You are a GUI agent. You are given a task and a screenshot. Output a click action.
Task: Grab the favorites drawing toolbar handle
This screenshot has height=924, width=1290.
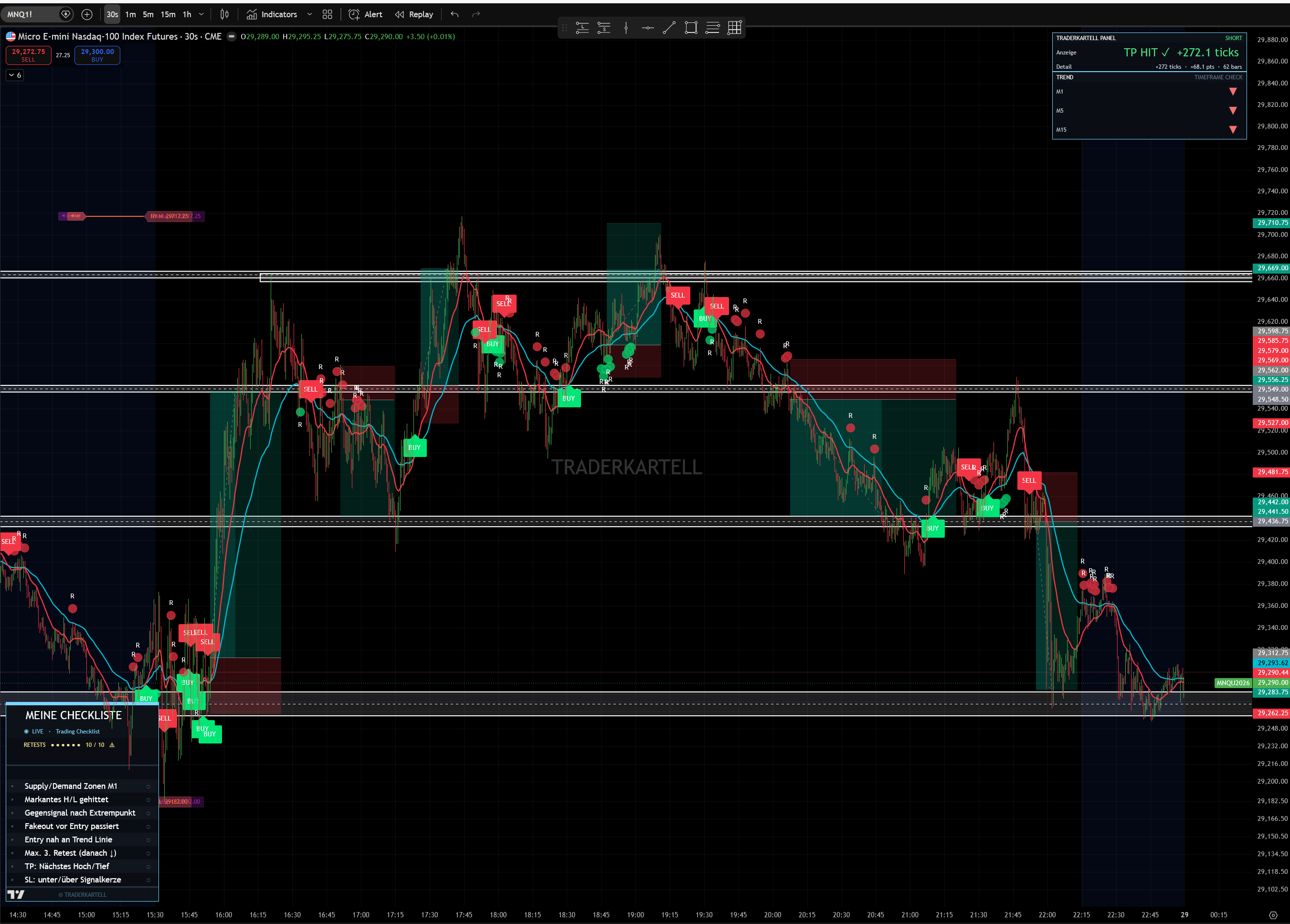(x=564, y=27)
